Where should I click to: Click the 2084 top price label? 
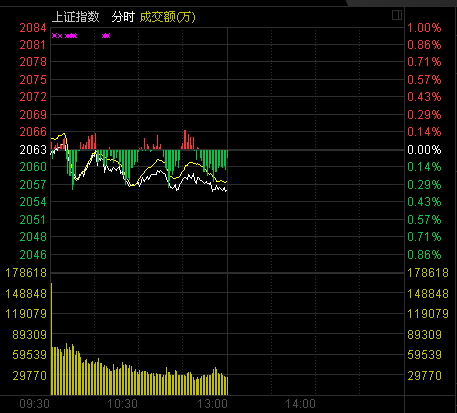[33, 28]
